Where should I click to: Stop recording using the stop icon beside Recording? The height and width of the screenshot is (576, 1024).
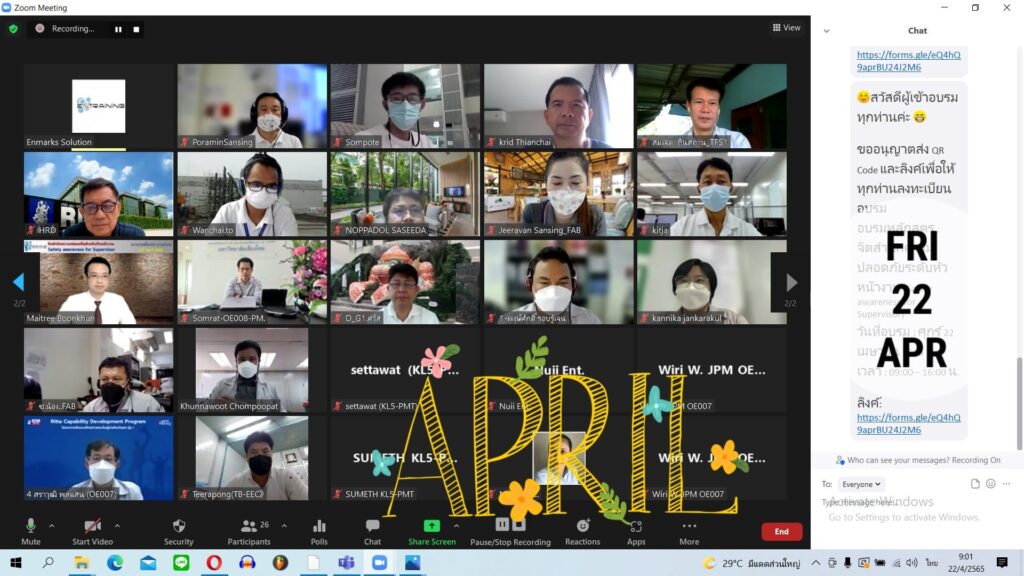[136, 29]
